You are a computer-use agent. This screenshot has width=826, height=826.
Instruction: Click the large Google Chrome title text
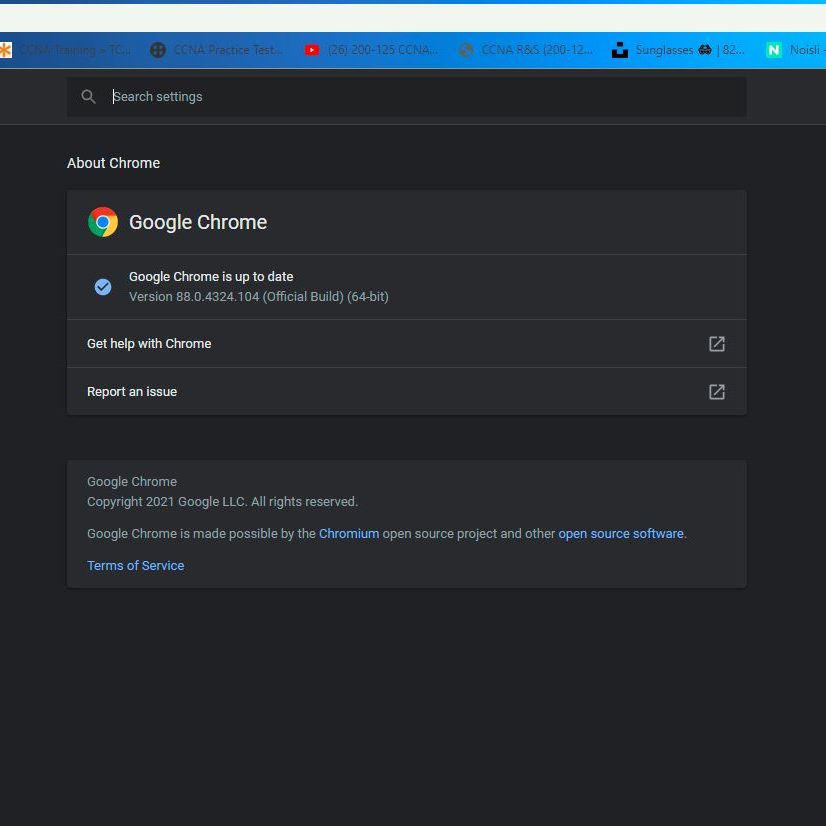click(198, 222)
